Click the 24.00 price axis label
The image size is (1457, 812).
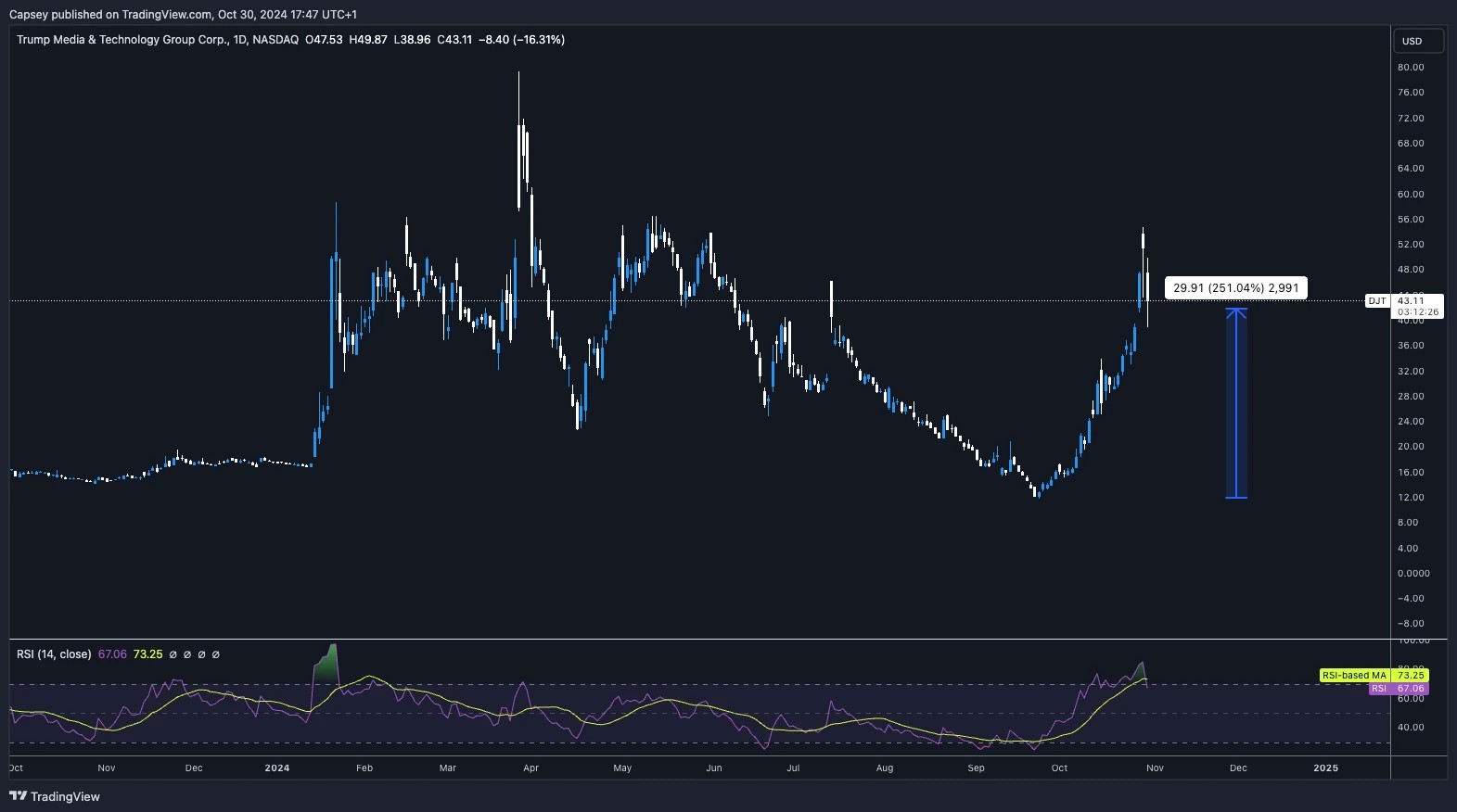coord(1411,422)
